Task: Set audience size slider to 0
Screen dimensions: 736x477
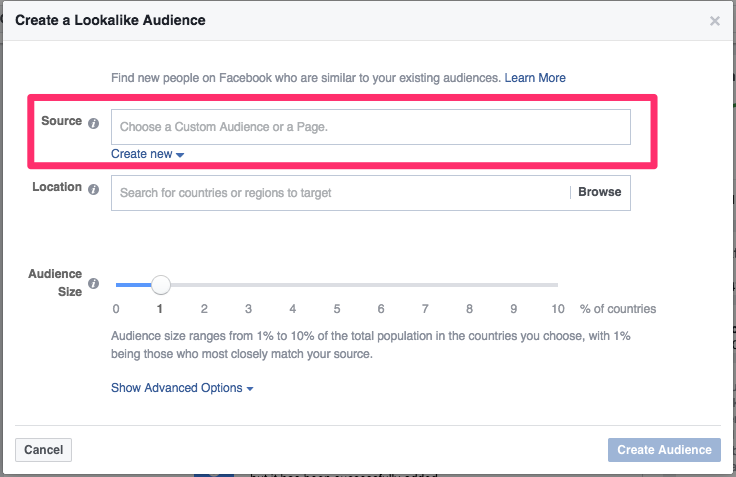Action: click(x=117, y=285)
